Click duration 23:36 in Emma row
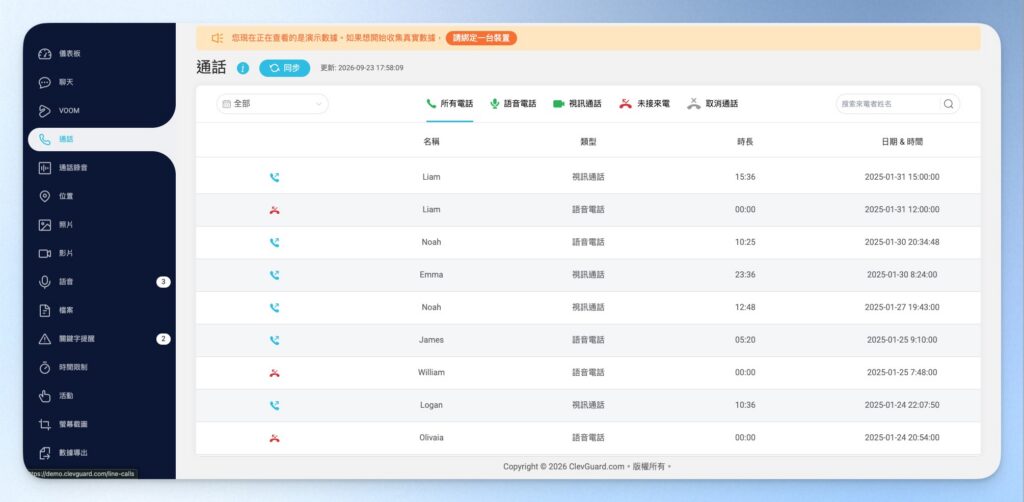Viewport: 1024px width, 502px height. click(x=745, y=275)
